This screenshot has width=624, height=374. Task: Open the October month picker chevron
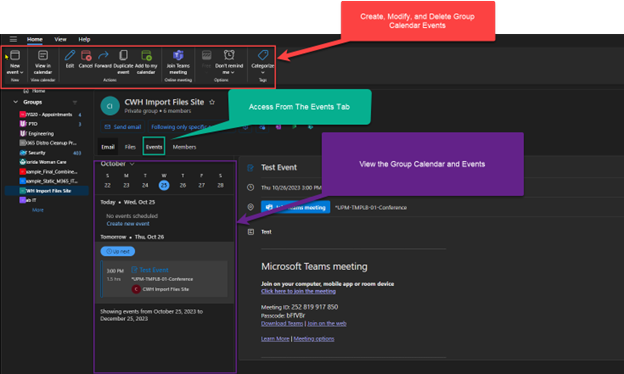(x=132, y=164)
